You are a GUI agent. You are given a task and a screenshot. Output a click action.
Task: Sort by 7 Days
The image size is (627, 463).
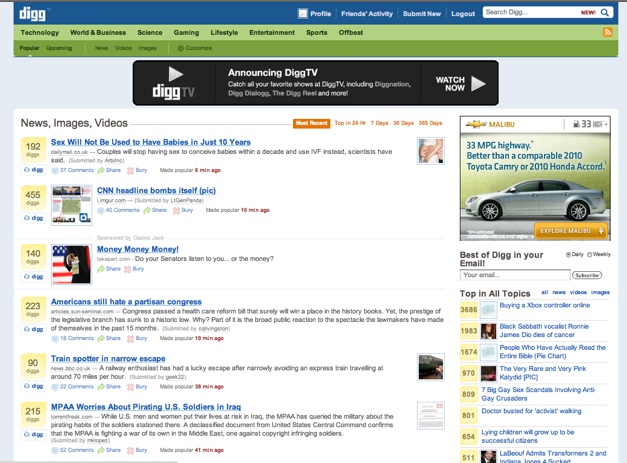tap(379, 123)
